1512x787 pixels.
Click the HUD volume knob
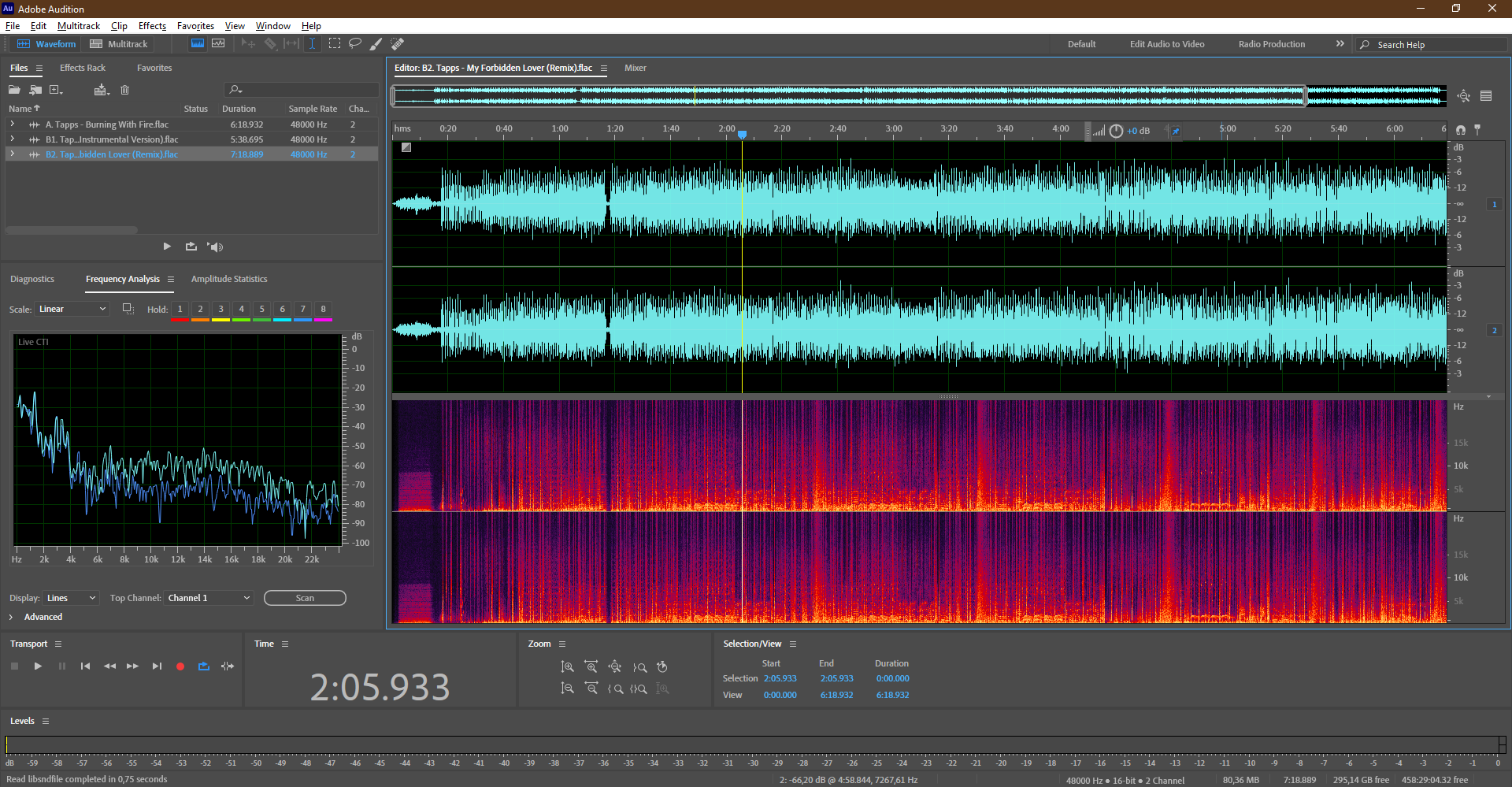coord(1116,131)
